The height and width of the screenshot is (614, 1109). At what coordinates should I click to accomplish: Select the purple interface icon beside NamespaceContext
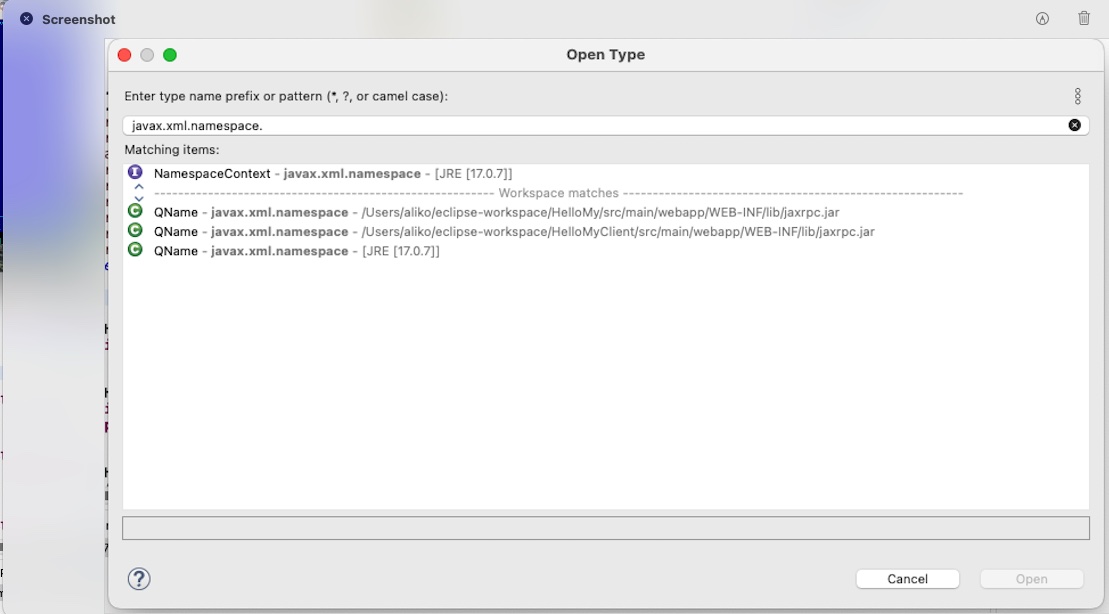[135, 170]
